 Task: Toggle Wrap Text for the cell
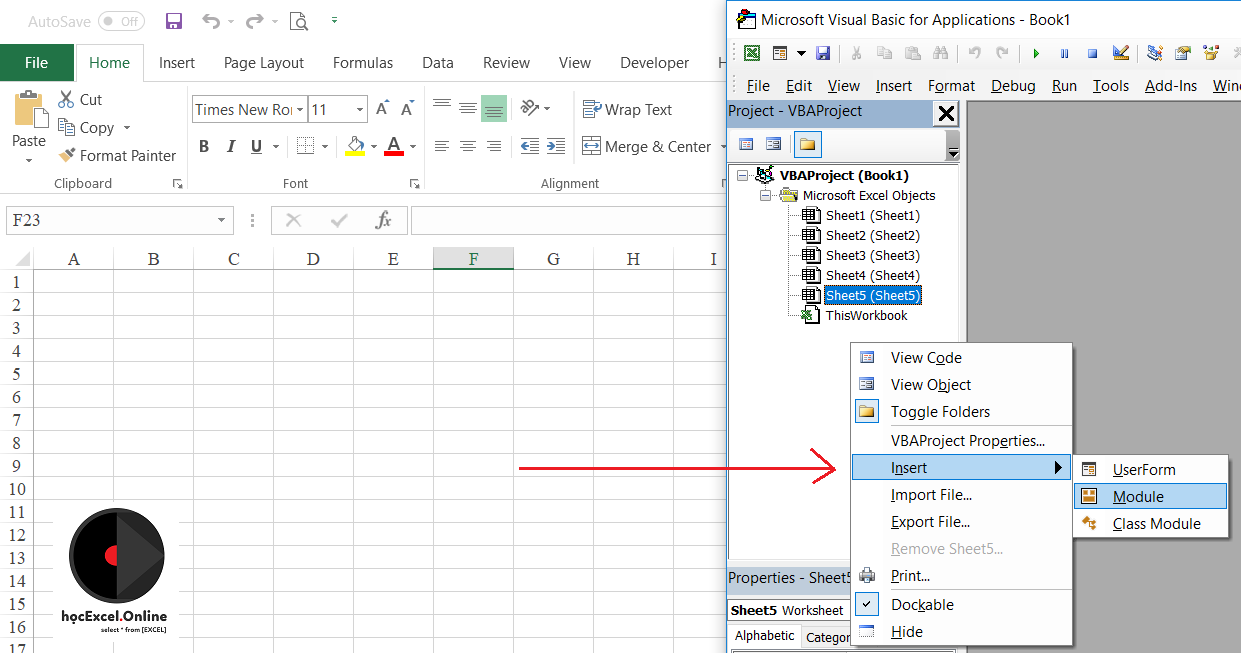tap(626, 109)
